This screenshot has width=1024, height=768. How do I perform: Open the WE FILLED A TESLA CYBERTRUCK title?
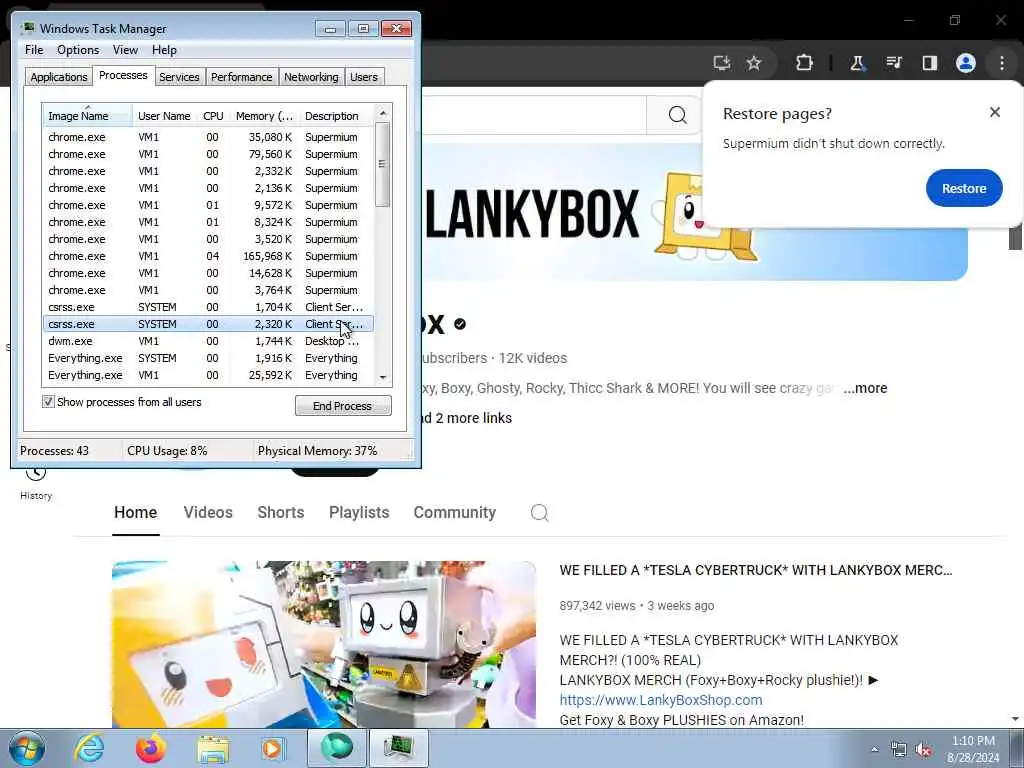(756, 570)
